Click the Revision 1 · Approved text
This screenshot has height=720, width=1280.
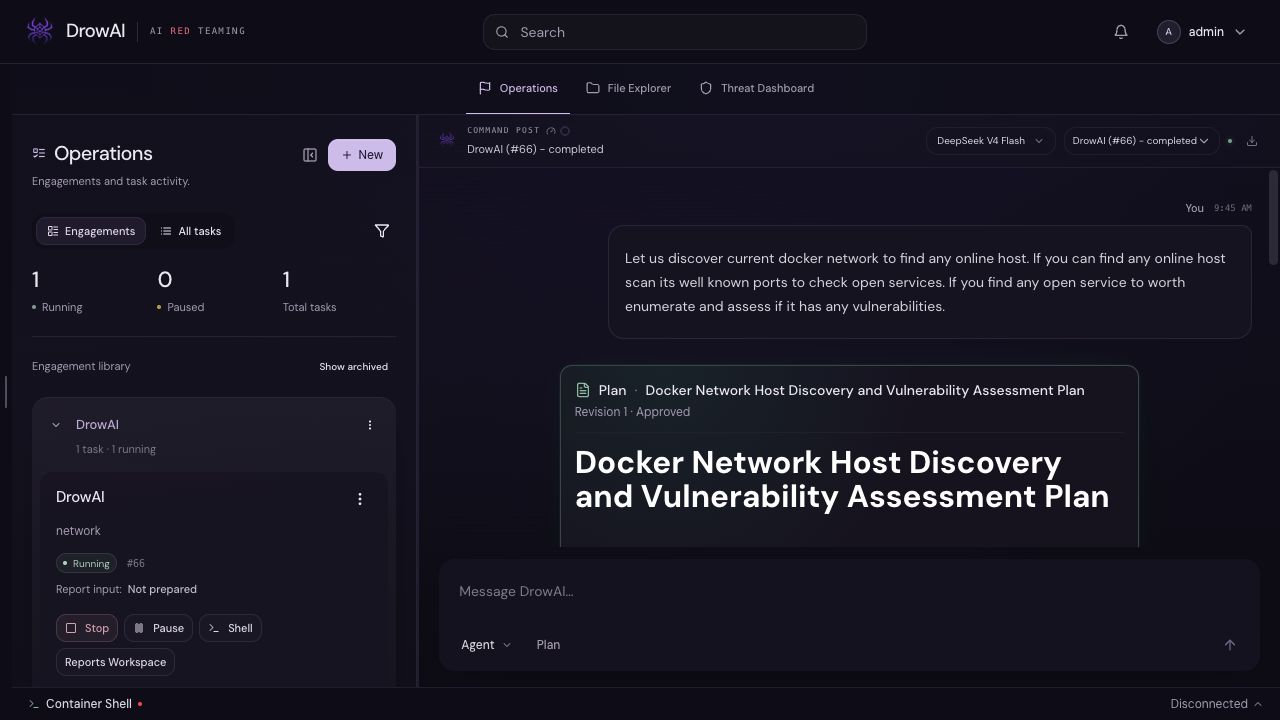(x=632, y=412)
